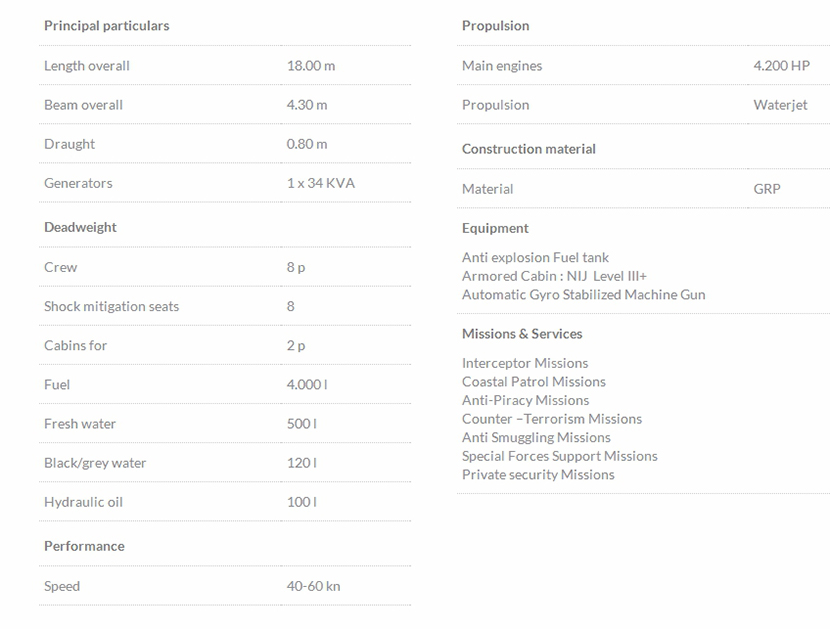Click the Armored Cabin NIJ Level III+ text

(x=554, y=276)
